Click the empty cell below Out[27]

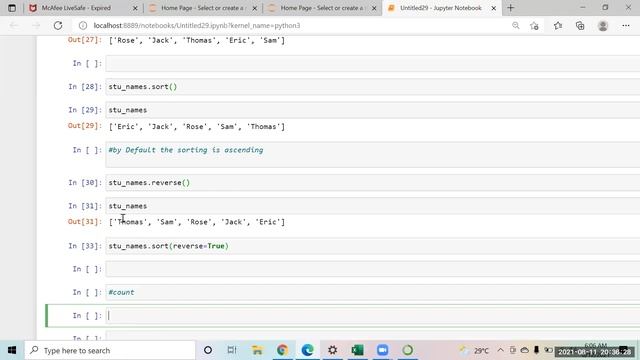tap(373, 63)
